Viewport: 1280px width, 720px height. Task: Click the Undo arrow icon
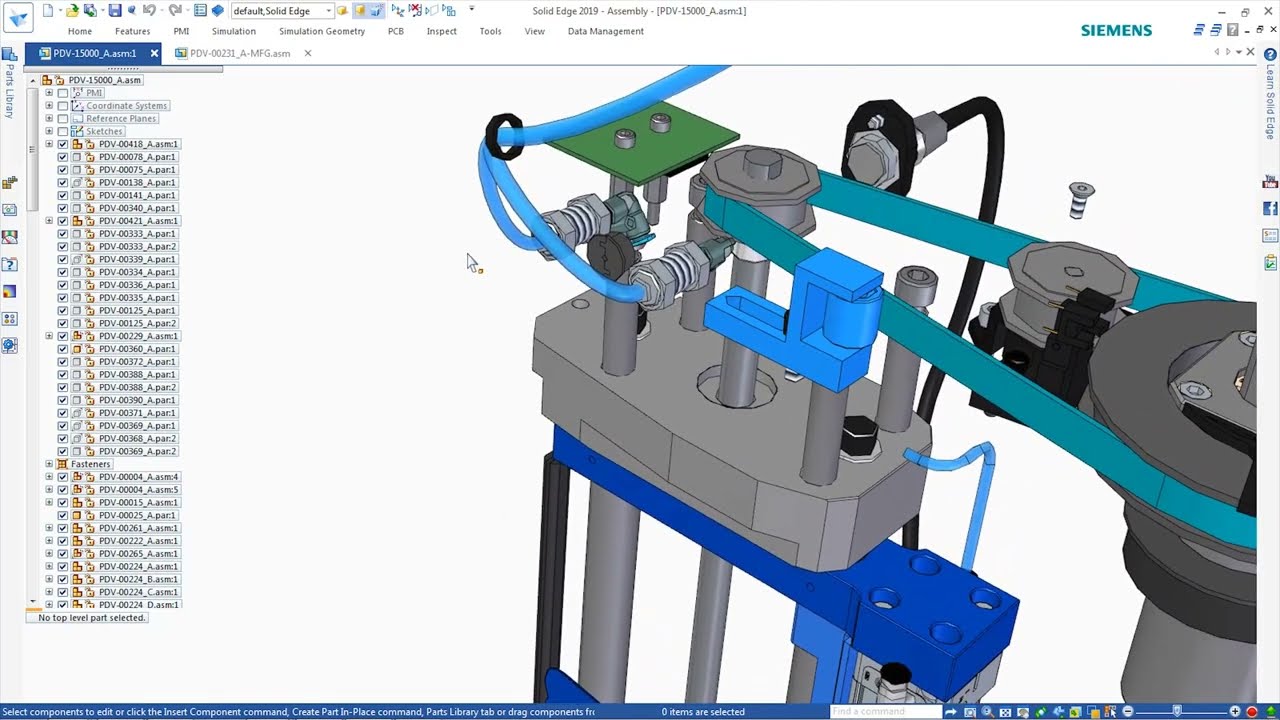point(150,10)
